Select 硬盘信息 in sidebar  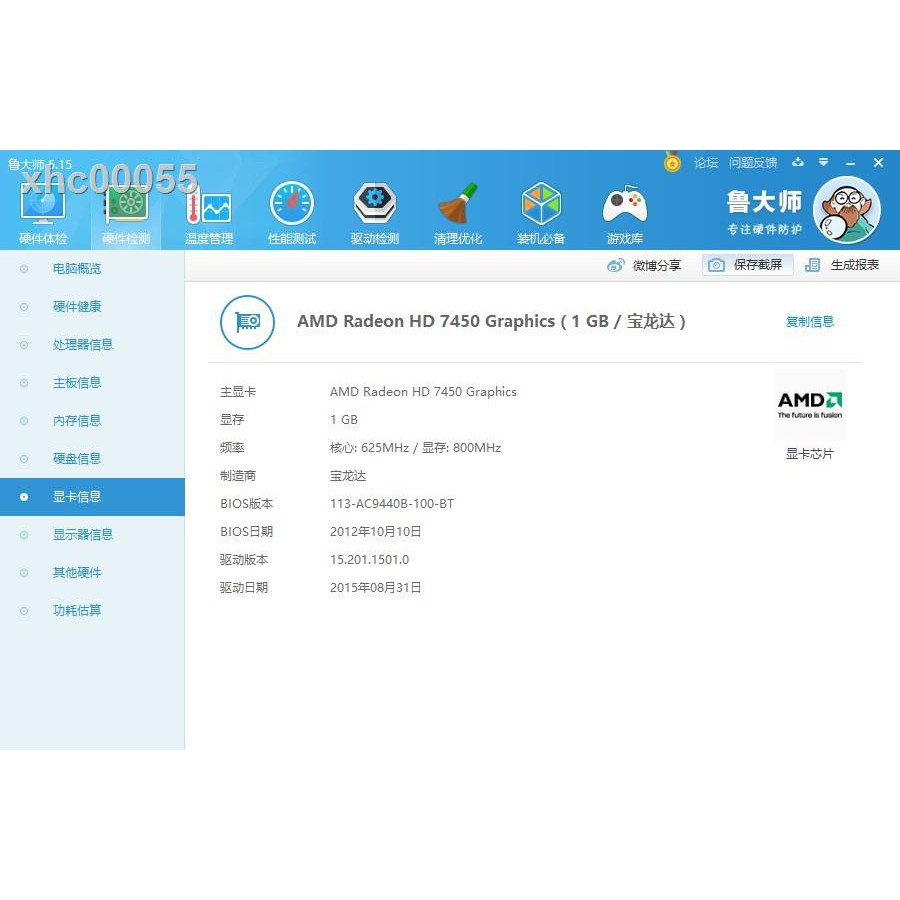coord(92,459)
